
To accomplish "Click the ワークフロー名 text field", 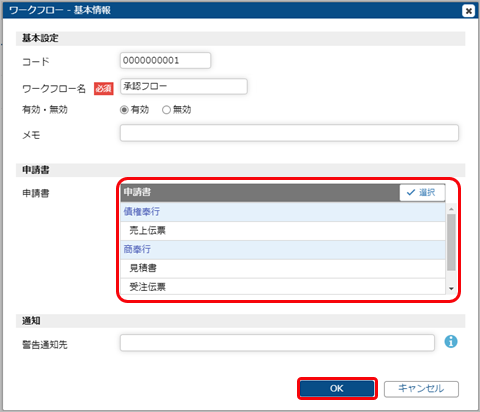I will click(184, 86).
